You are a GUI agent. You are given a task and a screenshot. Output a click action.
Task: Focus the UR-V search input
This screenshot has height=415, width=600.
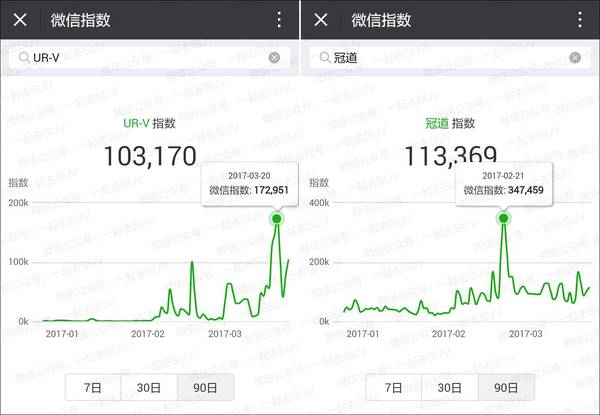tap(150, 58)
